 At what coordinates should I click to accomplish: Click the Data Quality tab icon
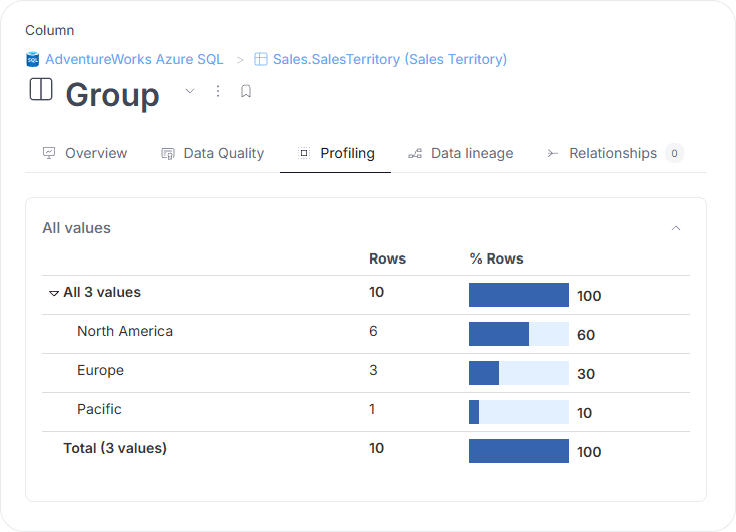168,153
